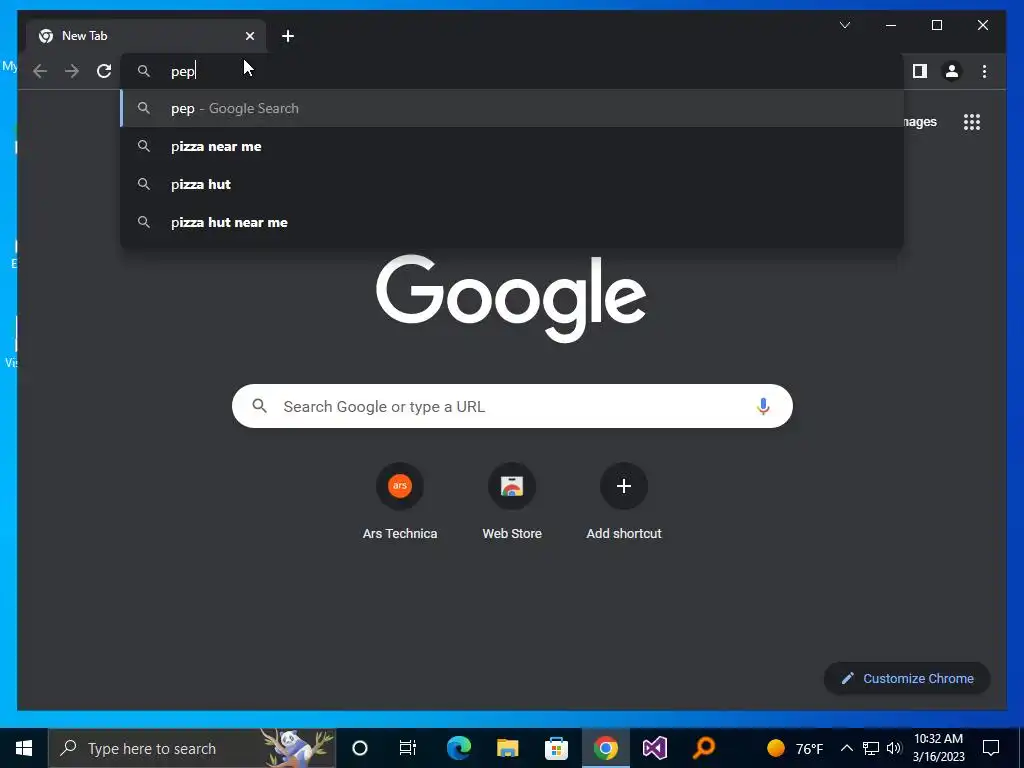The width and height of the screenshot is (1024, 768).
Task: Open File Explorer from taskbar
Action: point(507,748)
